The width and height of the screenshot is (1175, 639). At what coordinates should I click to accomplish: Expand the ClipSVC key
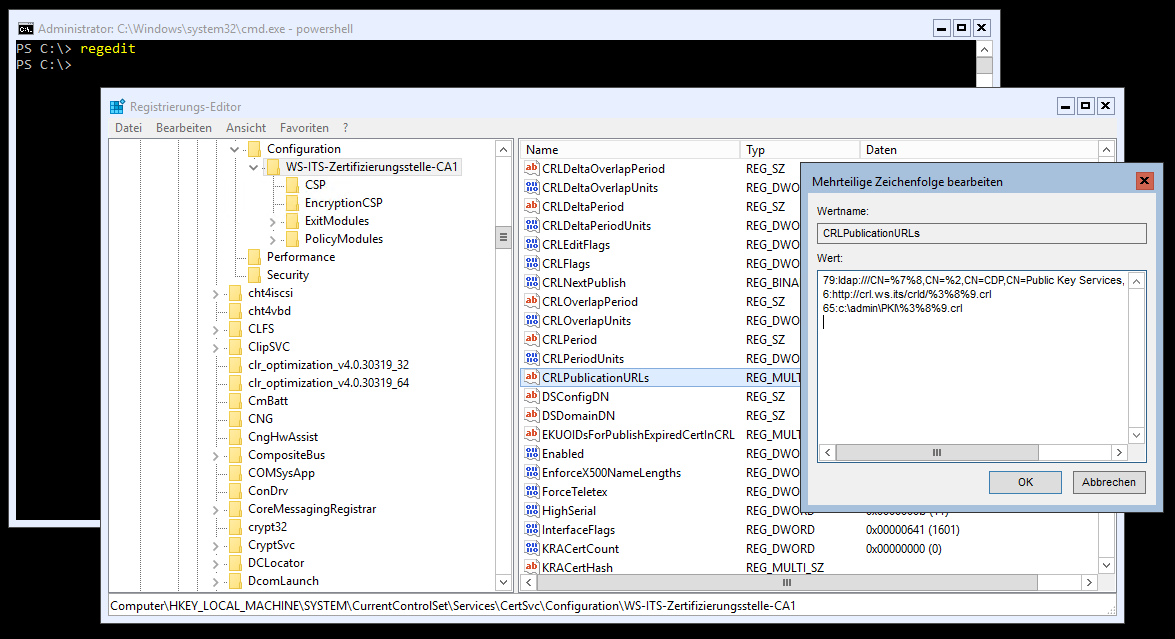[216, 348]
